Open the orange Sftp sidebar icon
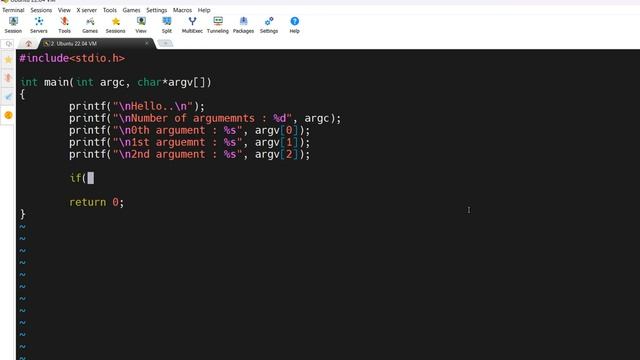 [8, 115]
